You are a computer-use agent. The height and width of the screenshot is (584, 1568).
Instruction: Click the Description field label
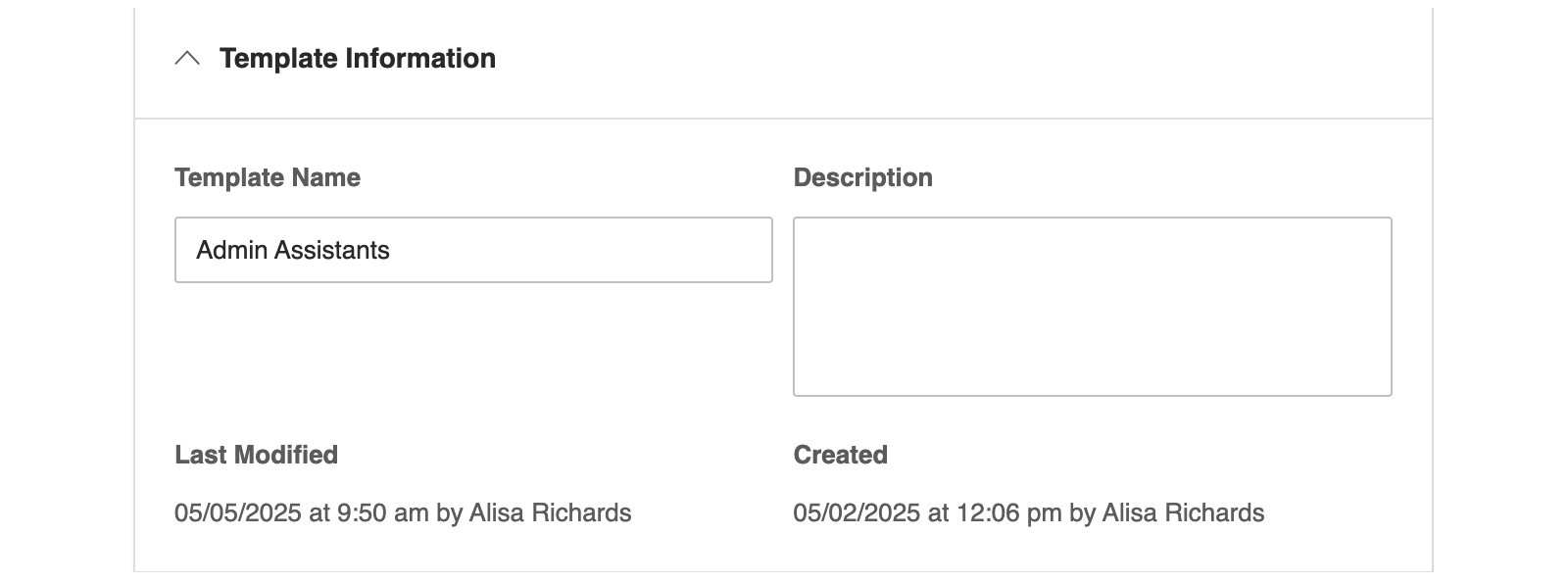pos(862,177)
